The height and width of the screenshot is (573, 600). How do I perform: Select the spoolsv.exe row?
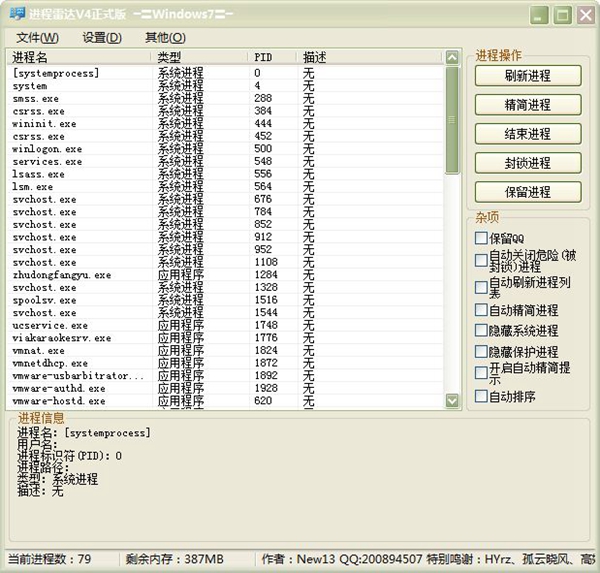225,300
